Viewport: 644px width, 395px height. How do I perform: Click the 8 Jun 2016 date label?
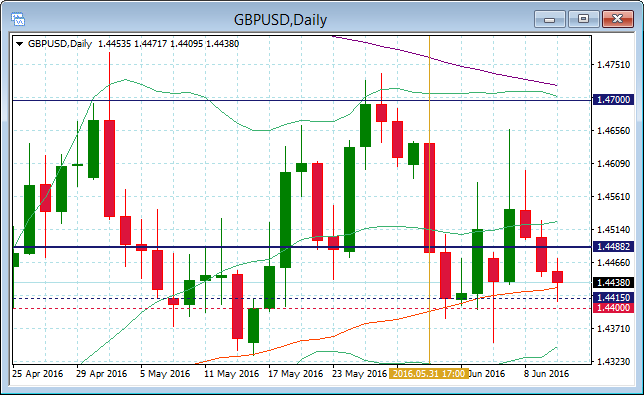pyautogui.click(x=546, y=374)
